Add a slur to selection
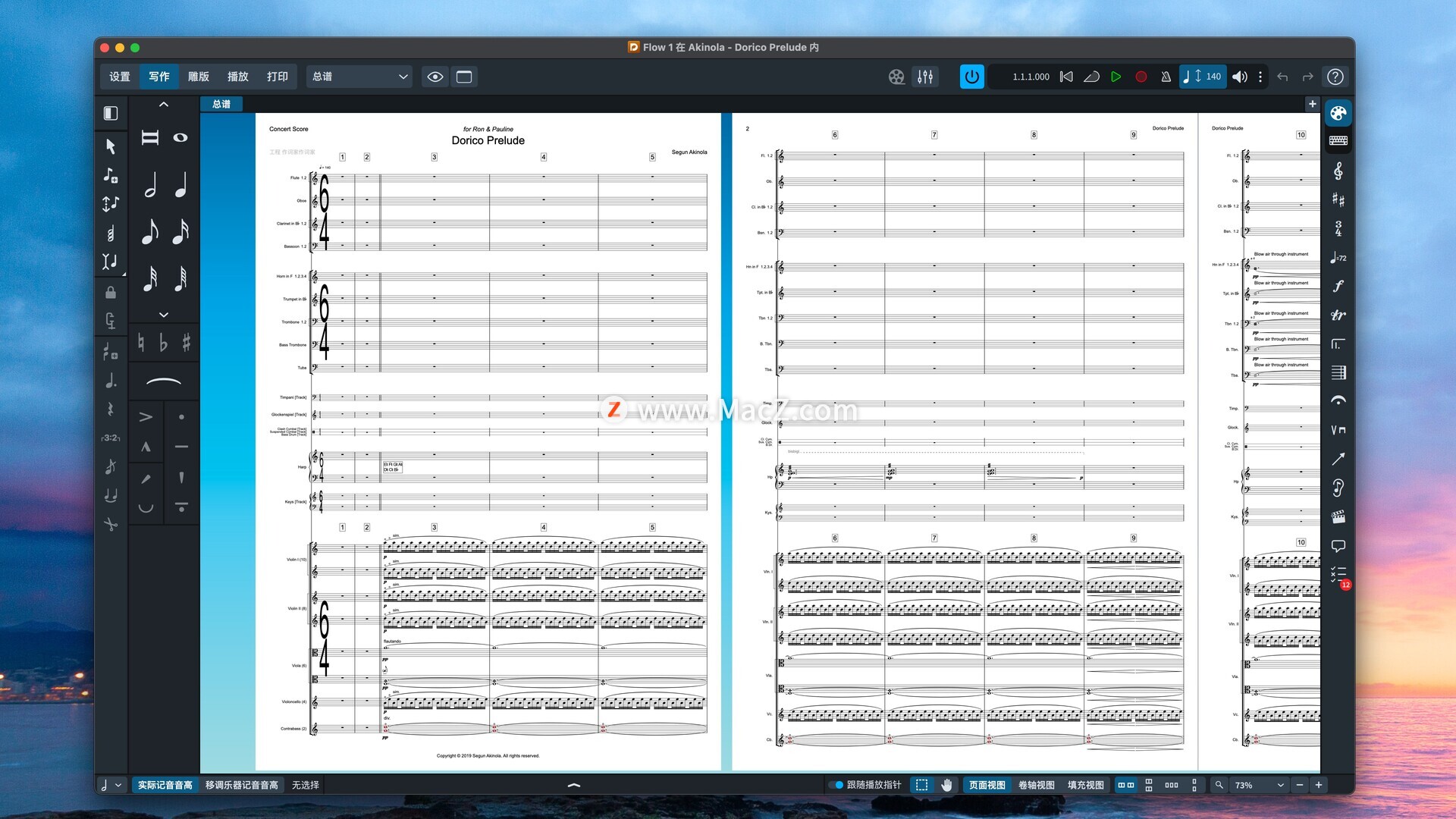 (163, 381)
